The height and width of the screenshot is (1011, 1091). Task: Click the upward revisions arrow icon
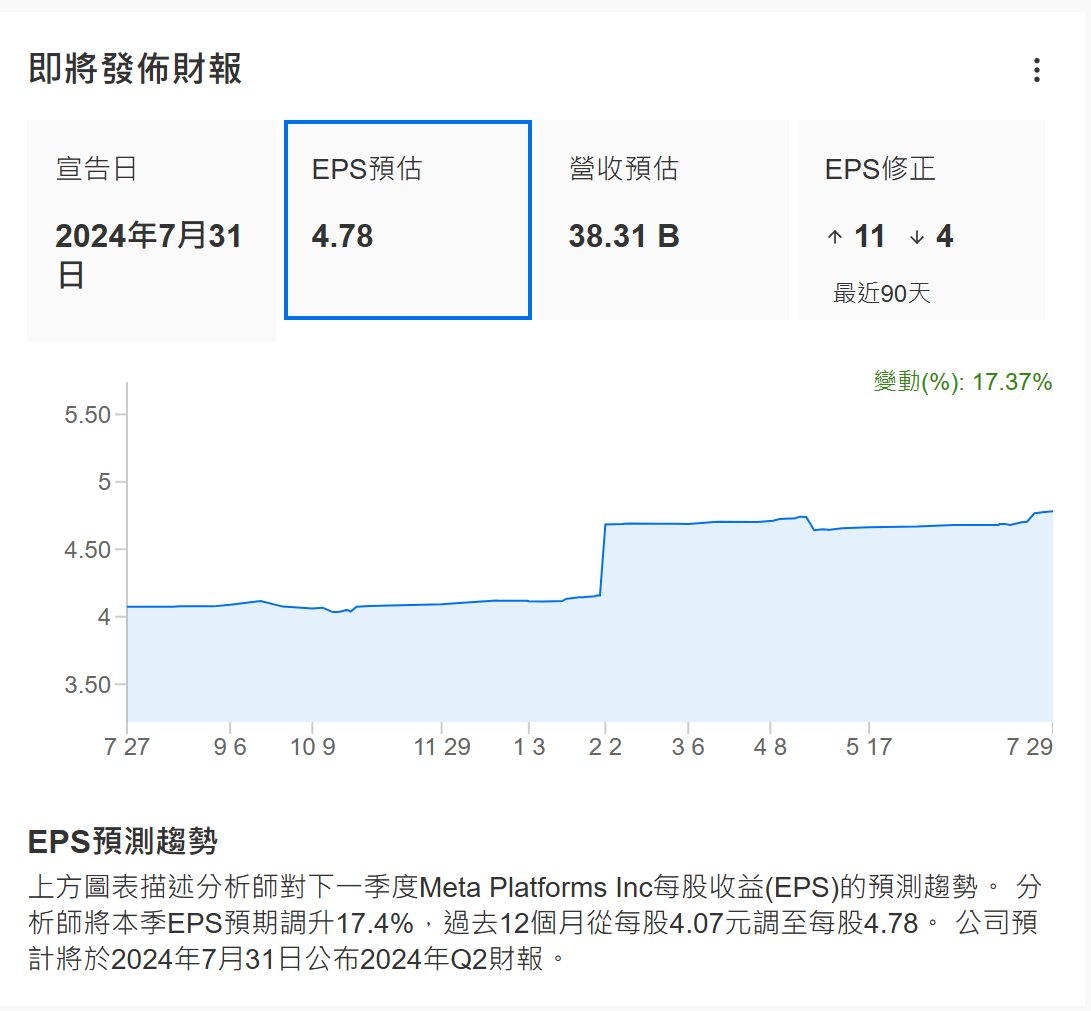point(835,237)
